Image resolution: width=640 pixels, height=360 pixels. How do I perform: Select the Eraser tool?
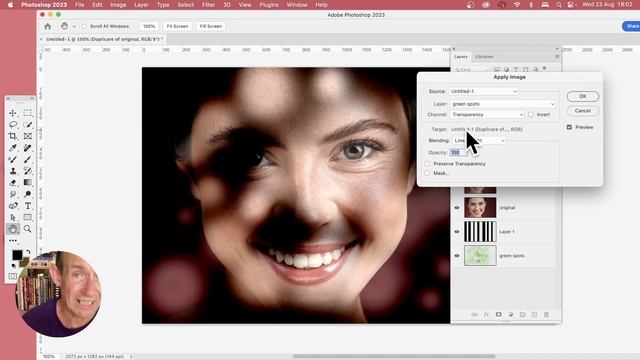click(x=13, y=182)
